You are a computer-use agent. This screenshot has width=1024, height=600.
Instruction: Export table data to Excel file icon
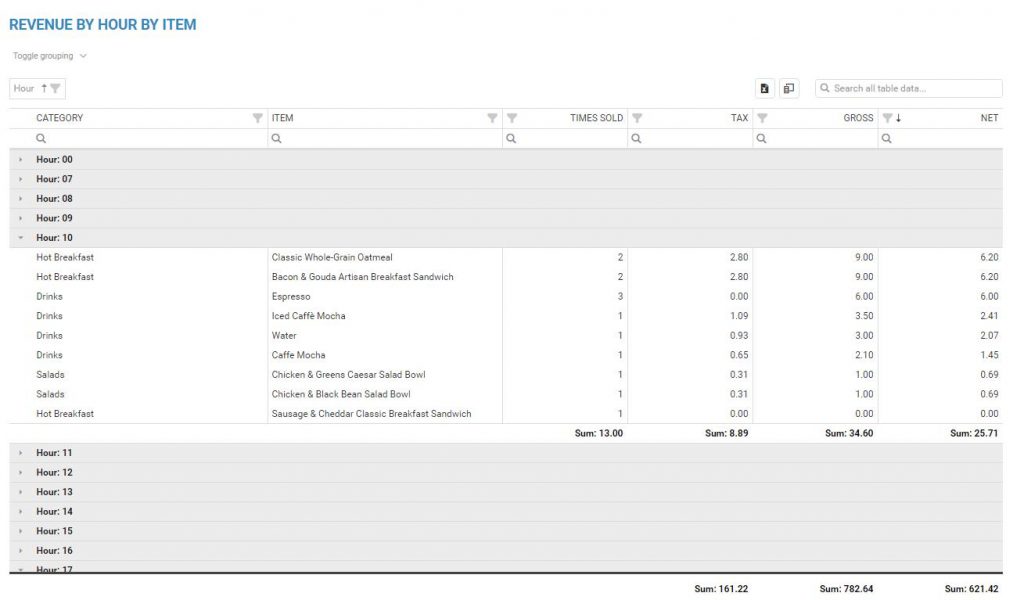(764, 88)
